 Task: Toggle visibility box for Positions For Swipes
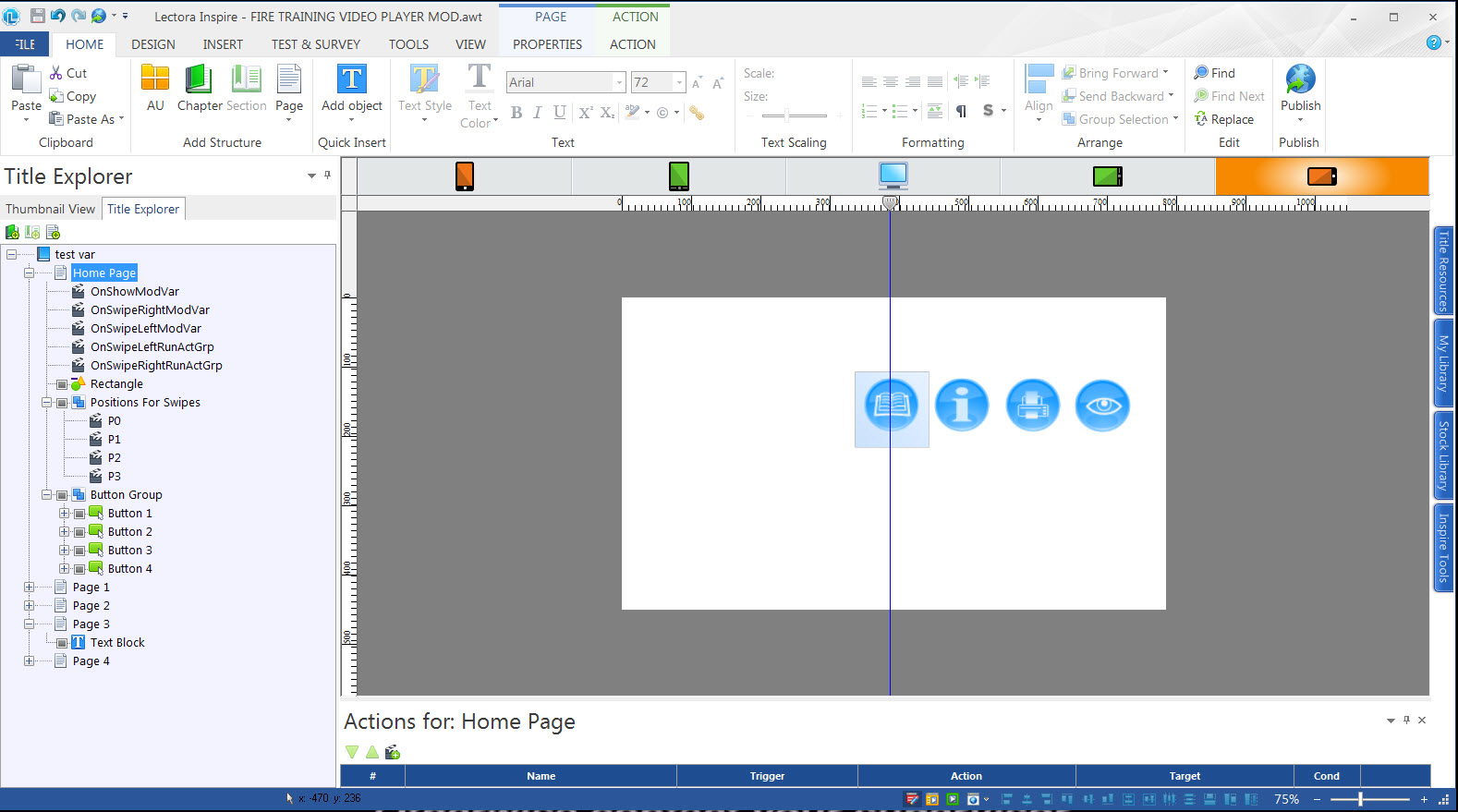tap(62, 403)
